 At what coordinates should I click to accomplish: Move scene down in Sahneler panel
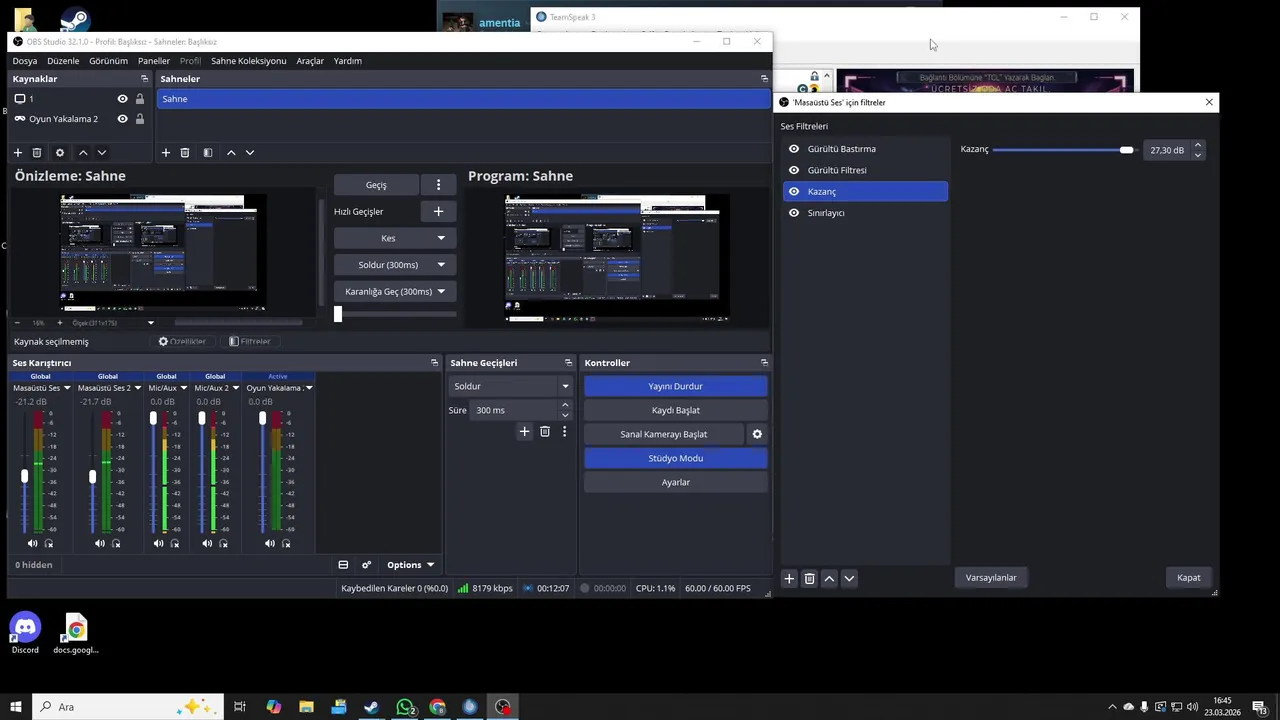tap(250, 152)
